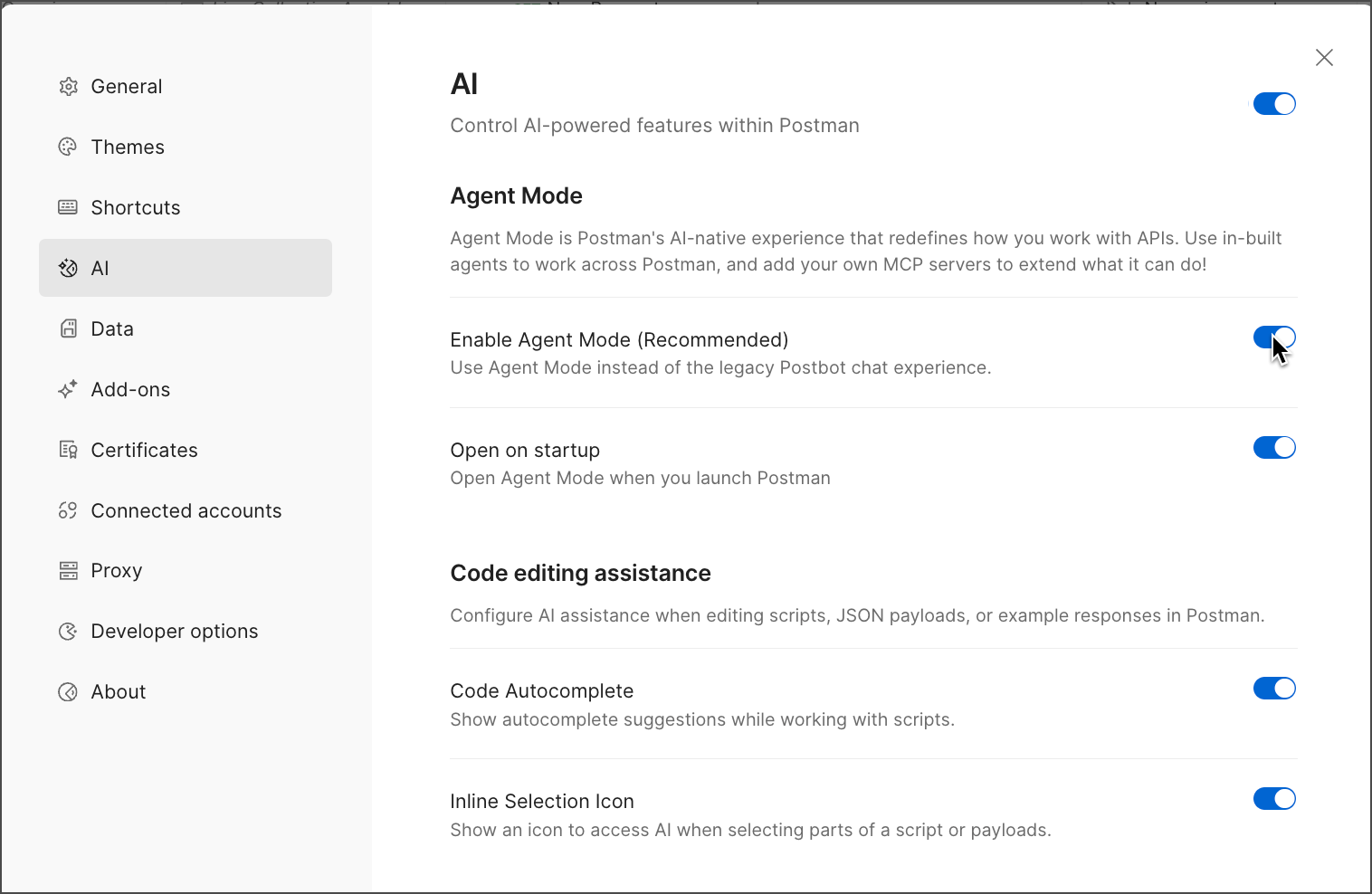Toggle the Inline Selection Icon setting

point(1274,798)
